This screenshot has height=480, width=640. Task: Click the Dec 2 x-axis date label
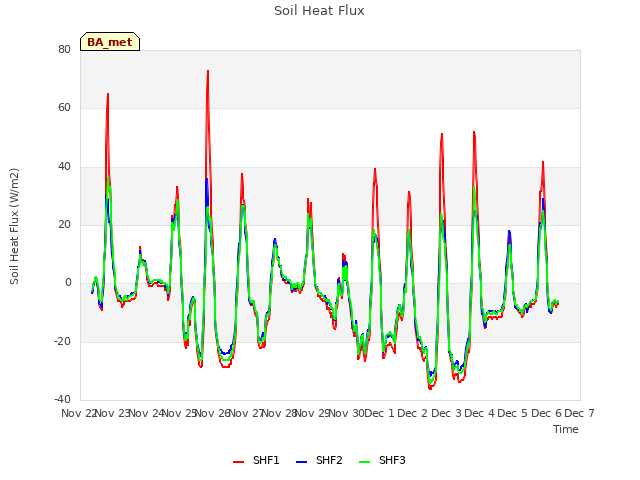412,413
